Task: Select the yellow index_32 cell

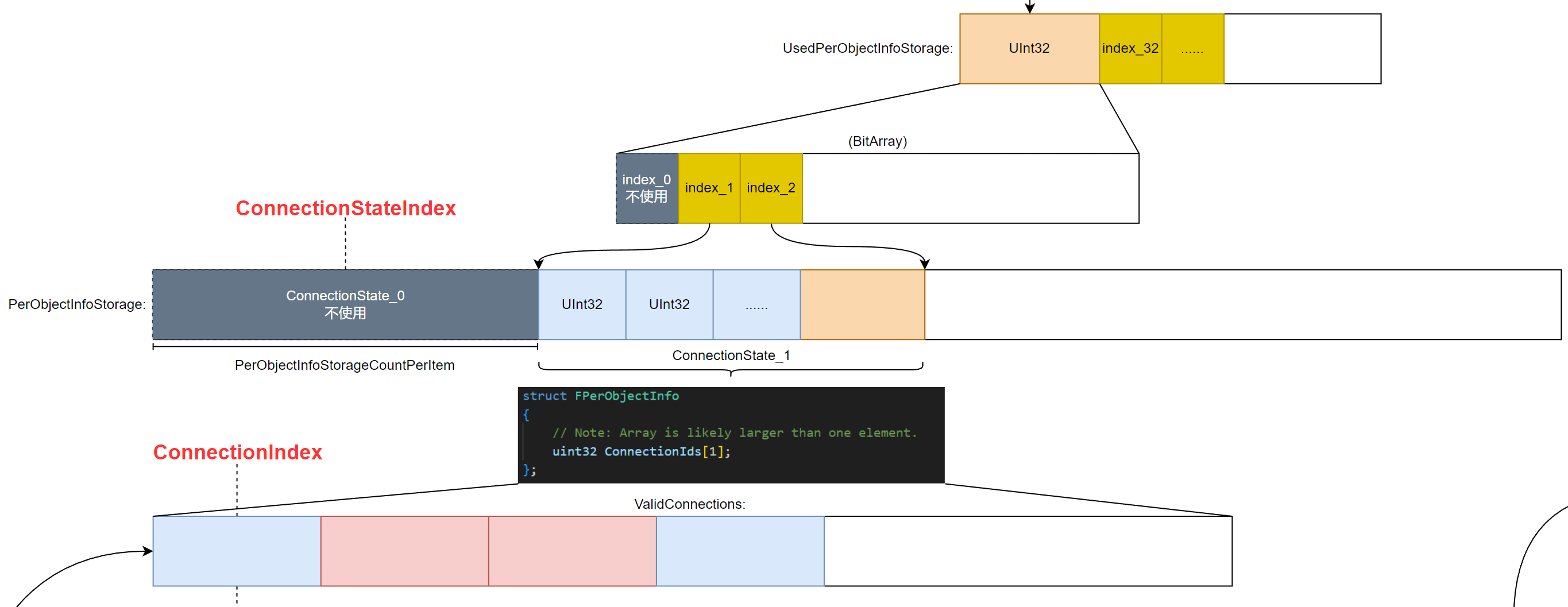Action: pyautogui.click(x=1130, y=49)
